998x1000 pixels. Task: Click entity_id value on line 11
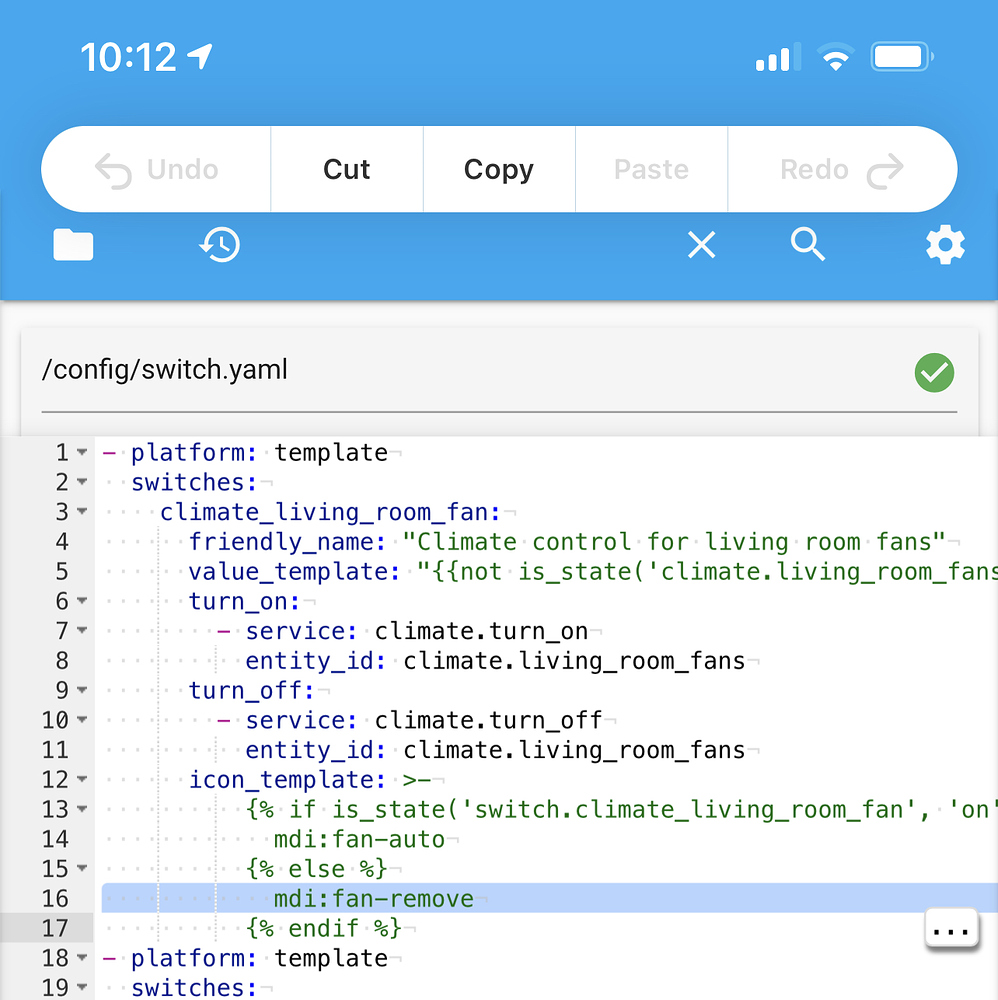point(574,750)
